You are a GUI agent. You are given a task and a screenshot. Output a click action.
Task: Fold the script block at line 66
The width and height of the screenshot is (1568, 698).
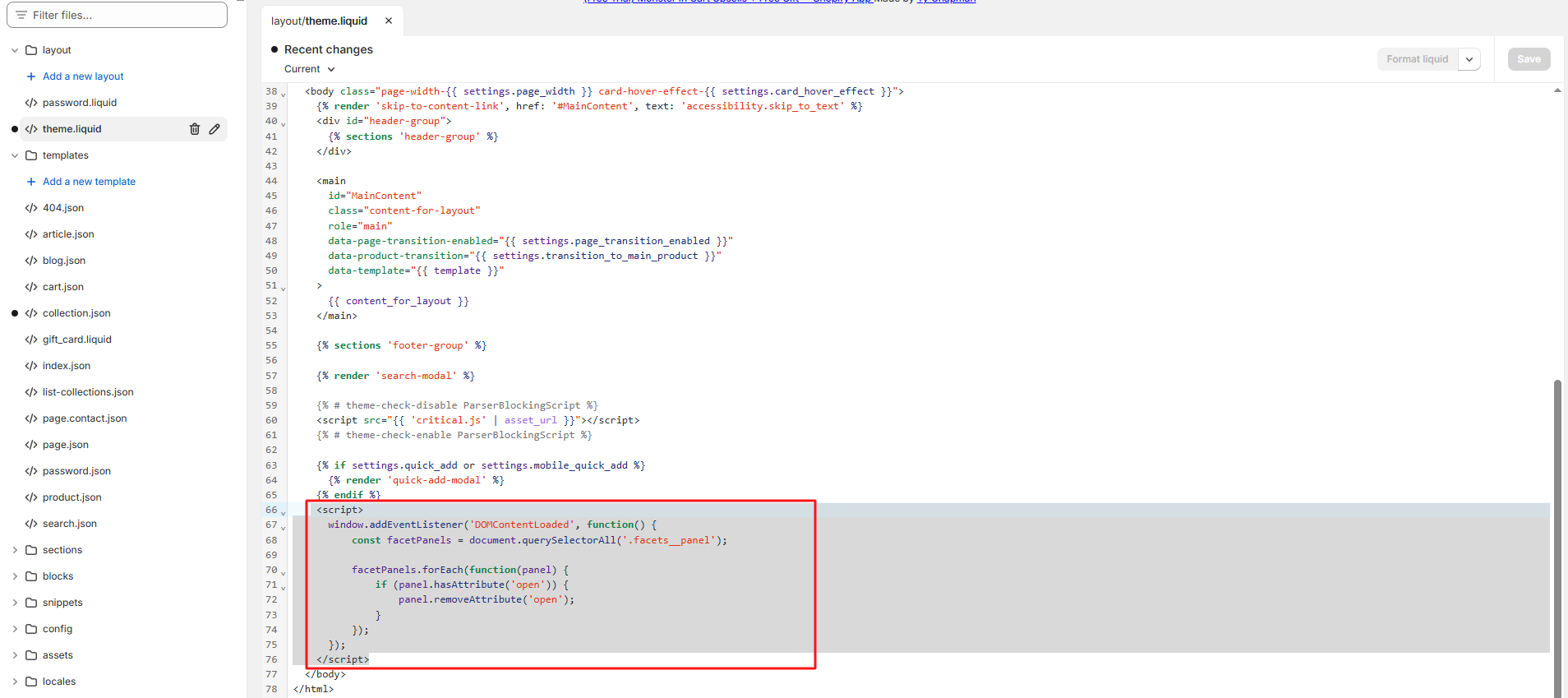pyautogui.click(x=284, y=513)
